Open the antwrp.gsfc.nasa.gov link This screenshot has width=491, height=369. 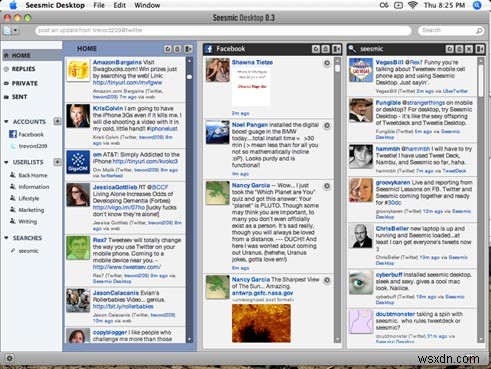pyautogui.click(x=262, y=293)
